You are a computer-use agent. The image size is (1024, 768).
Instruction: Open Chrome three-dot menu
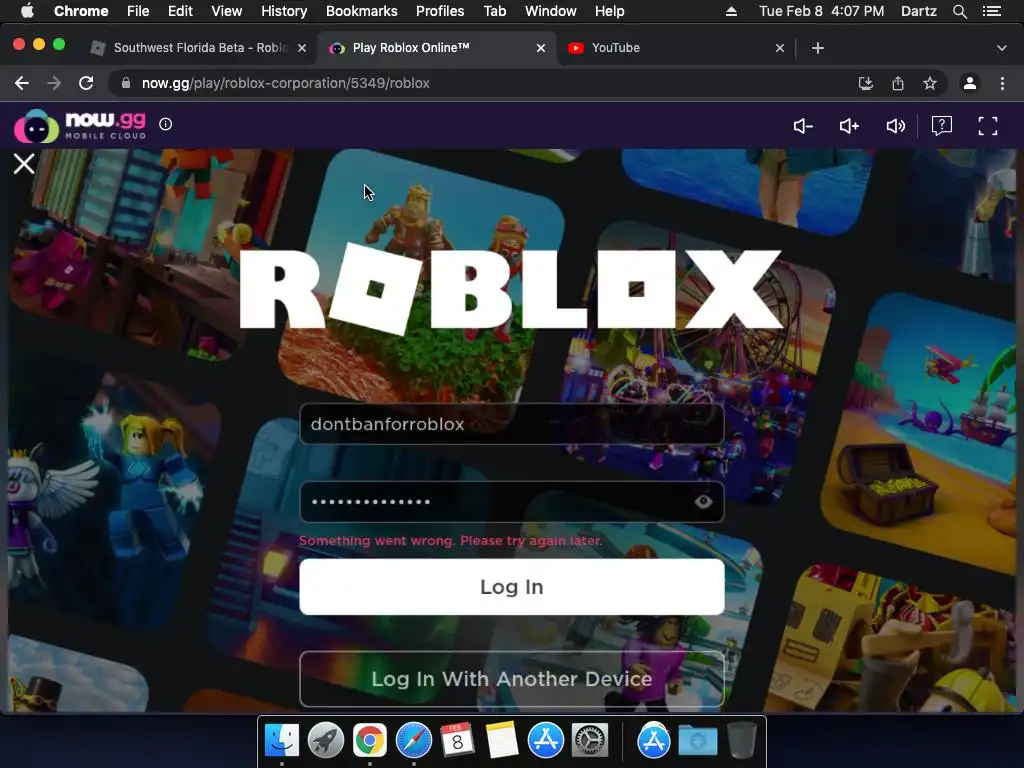(1002, 83)
